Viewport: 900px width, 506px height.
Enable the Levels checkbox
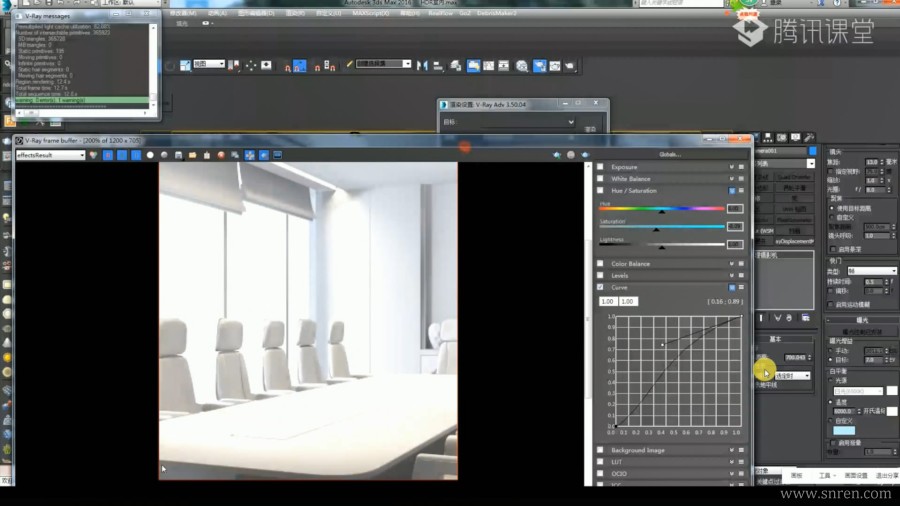tap(600, 275)
